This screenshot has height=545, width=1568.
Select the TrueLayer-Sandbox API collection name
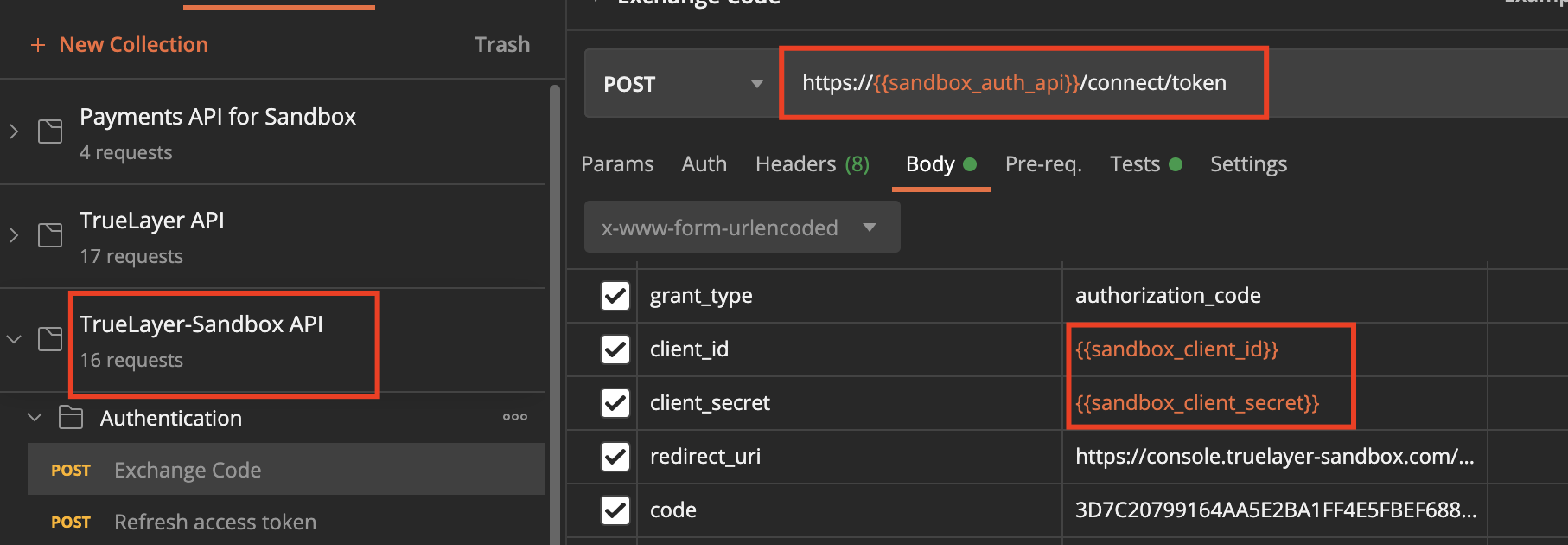[201, 324]
